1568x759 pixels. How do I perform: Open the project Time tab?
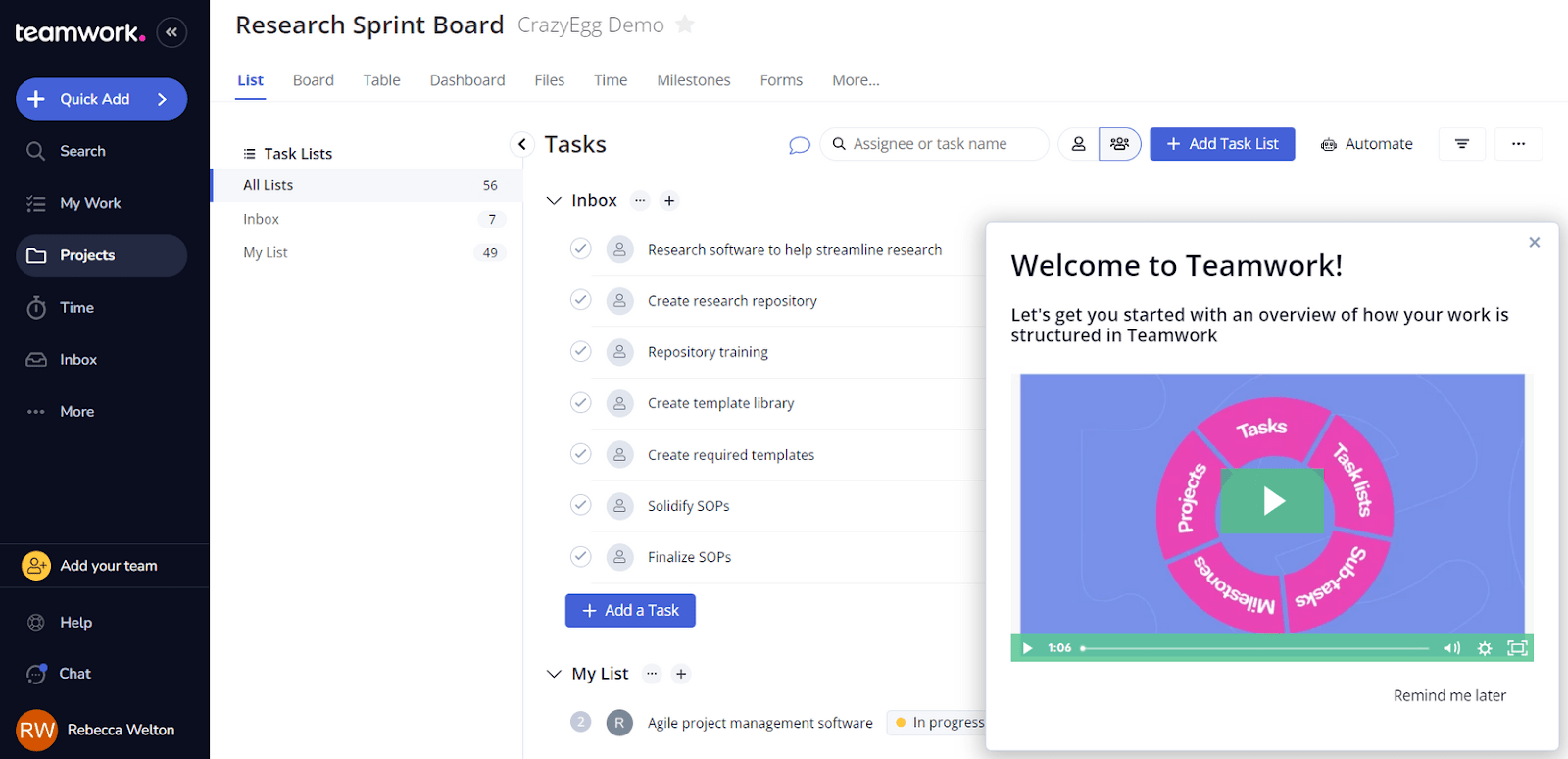(x=611, y=80)
